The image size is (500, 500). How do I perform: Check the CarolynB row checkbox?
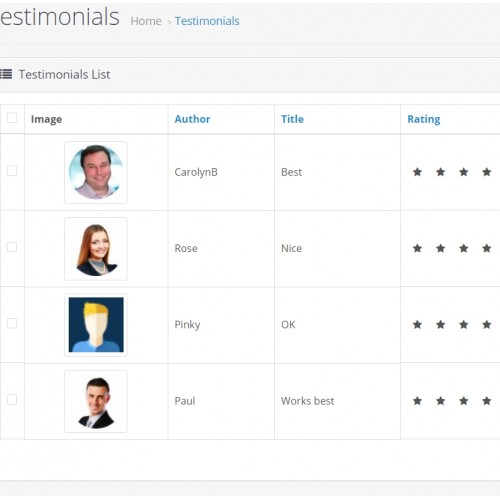click(x=12, y=171)
